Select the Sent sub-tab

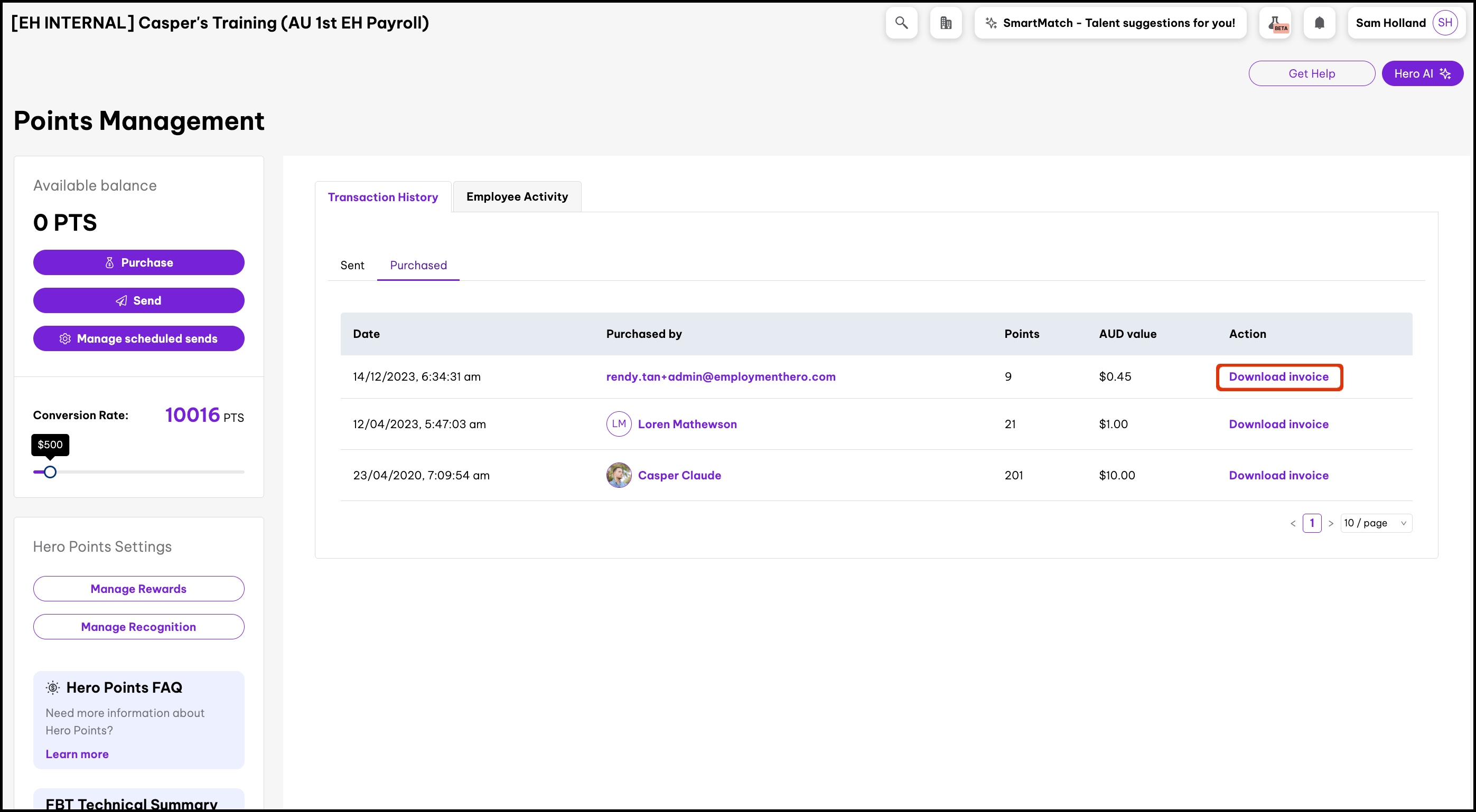352,265
